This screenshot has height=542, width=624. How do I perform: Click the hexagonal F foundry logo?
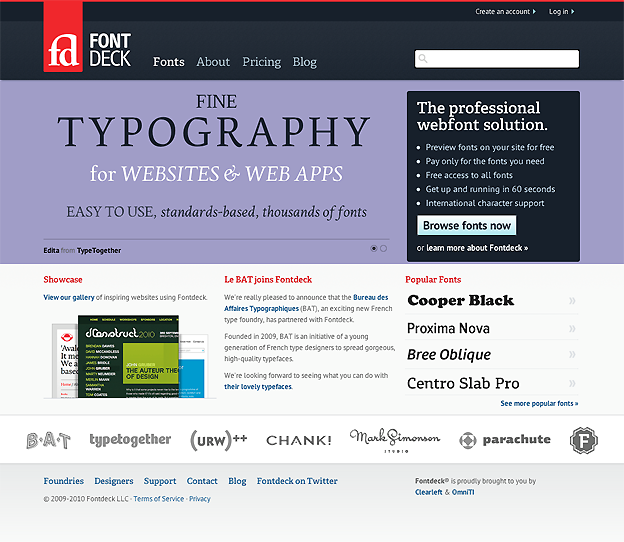[x=583, y=440]
